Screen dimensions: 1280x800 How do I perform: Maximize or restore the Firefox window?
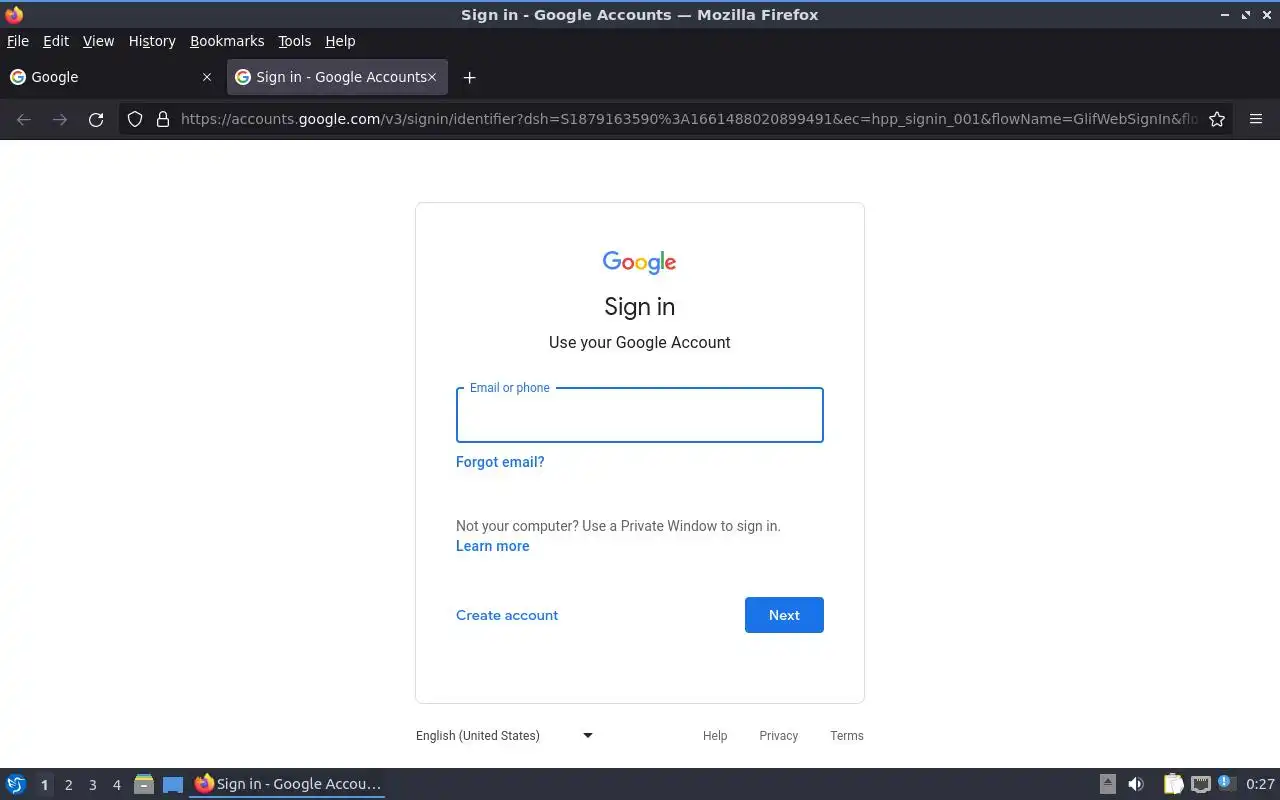click(1246, 15)
